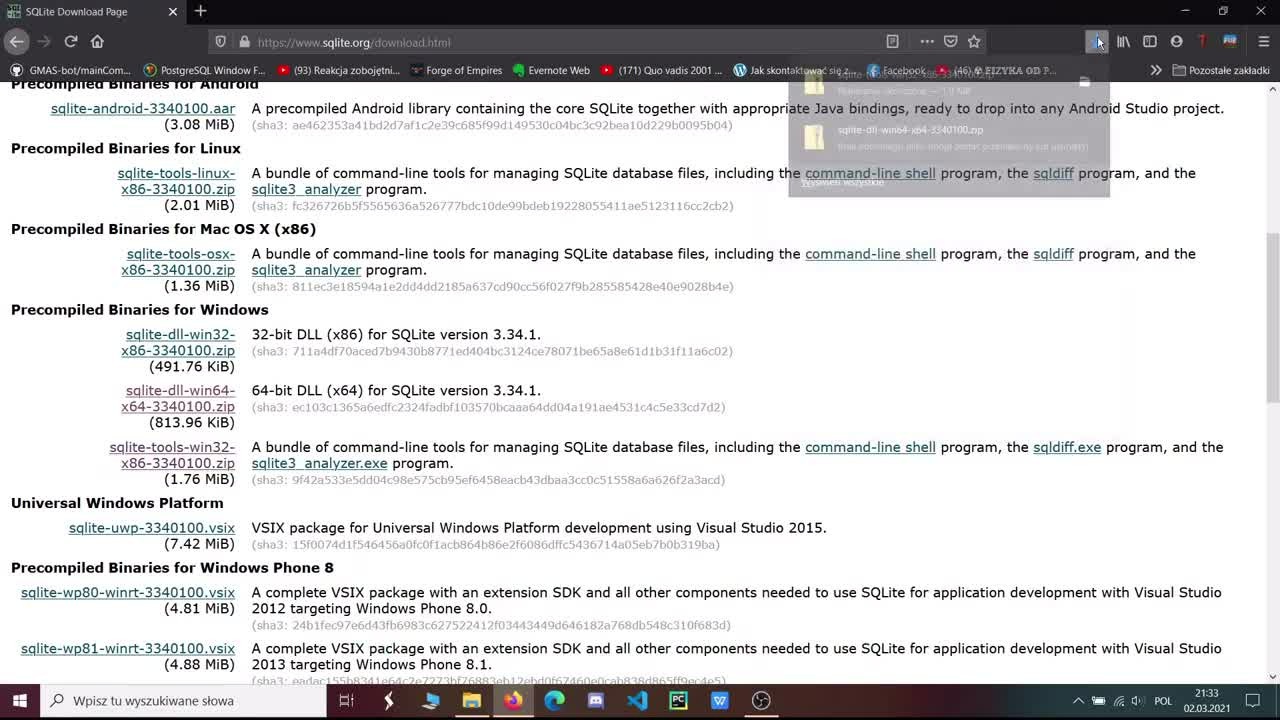1280x720 pixels.
Task: Show sidebars with the sidebar icon
Action: [1150, 42]
